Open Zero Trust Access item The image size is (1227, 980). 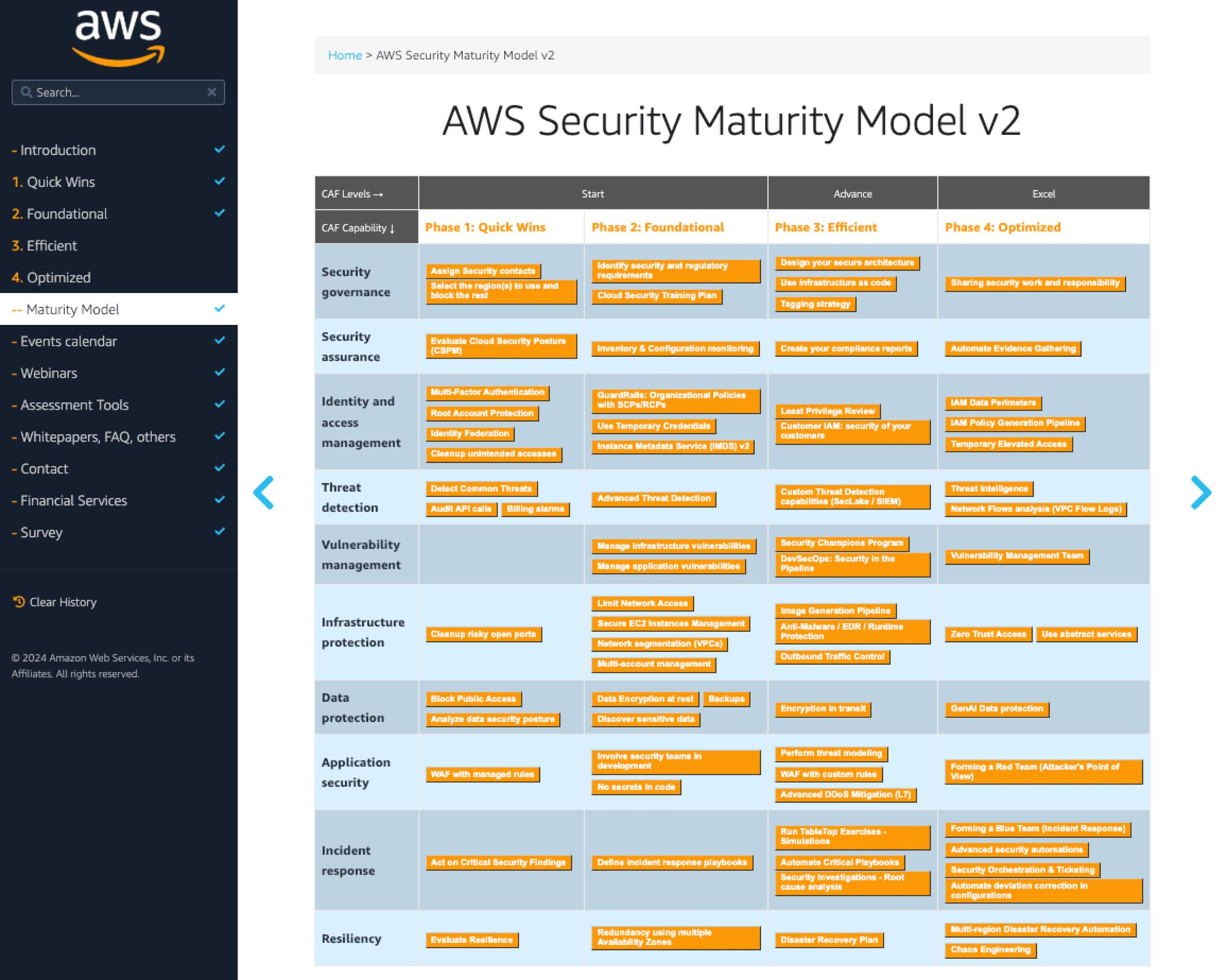pos(988,635)
